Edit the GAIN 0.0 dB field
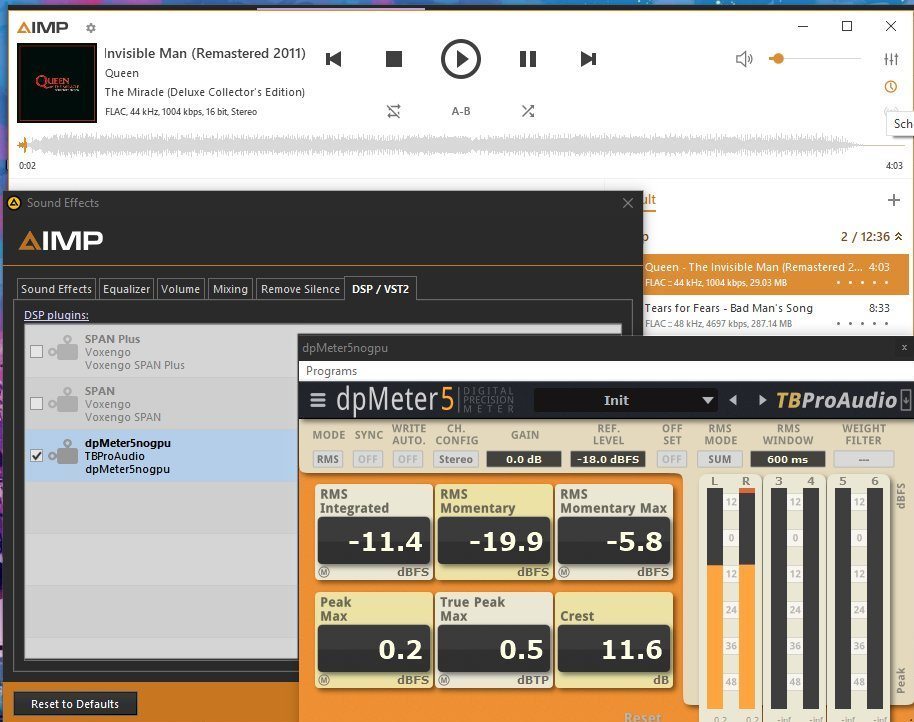914x722 pixels. (524, 459)
